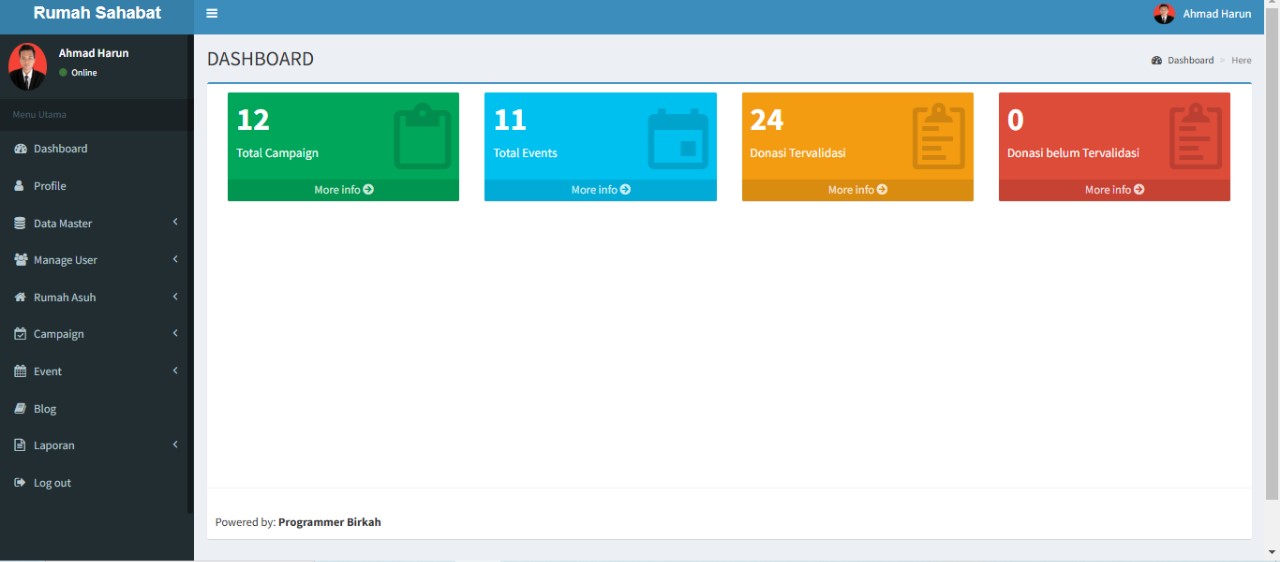Click the Dashboard breadcrumb link
The image size is (1280, 562).
(1190, 61)
